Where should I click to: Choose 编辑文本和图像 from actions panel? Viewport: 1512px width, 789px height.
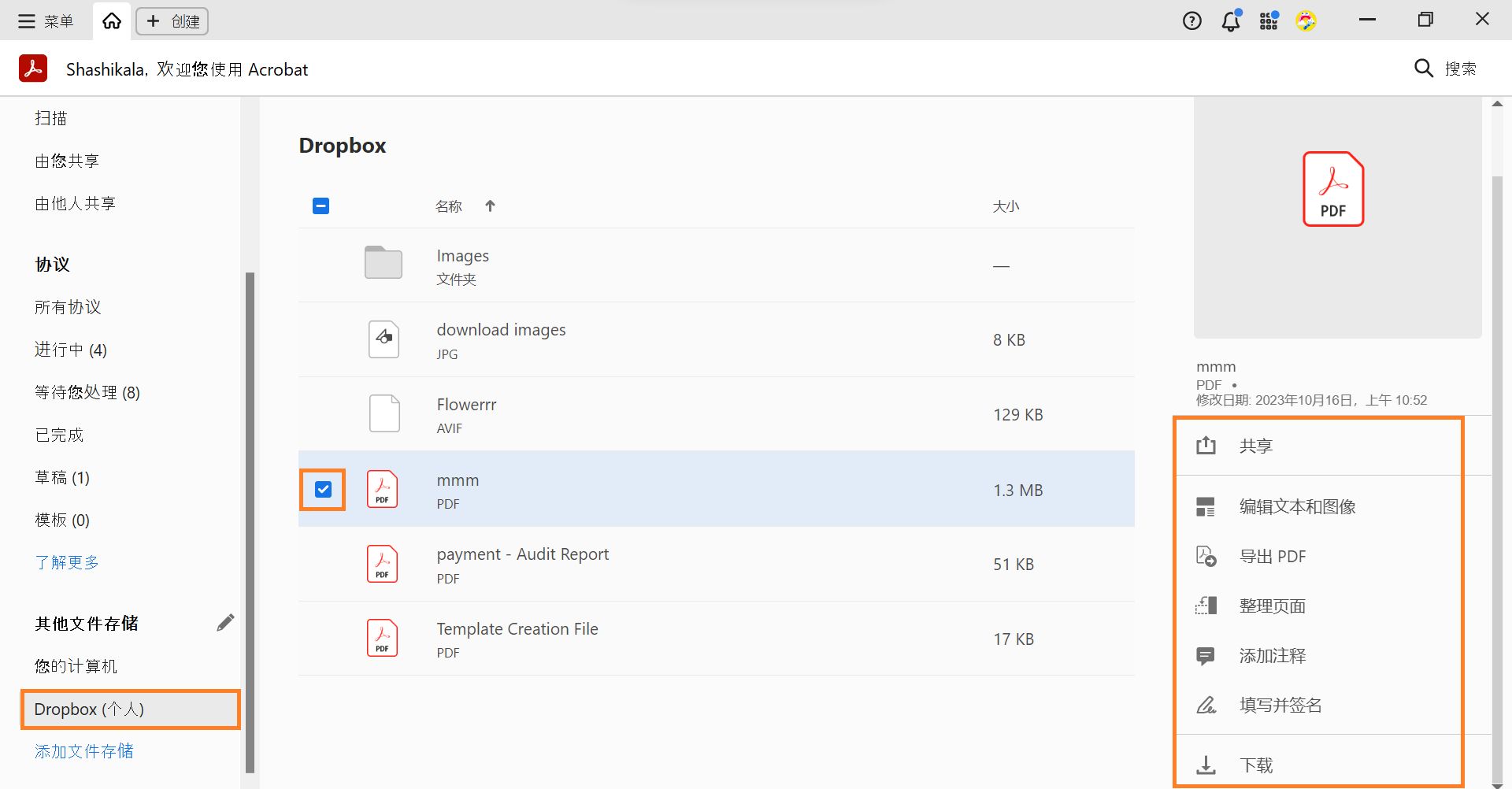point(1297,507)
